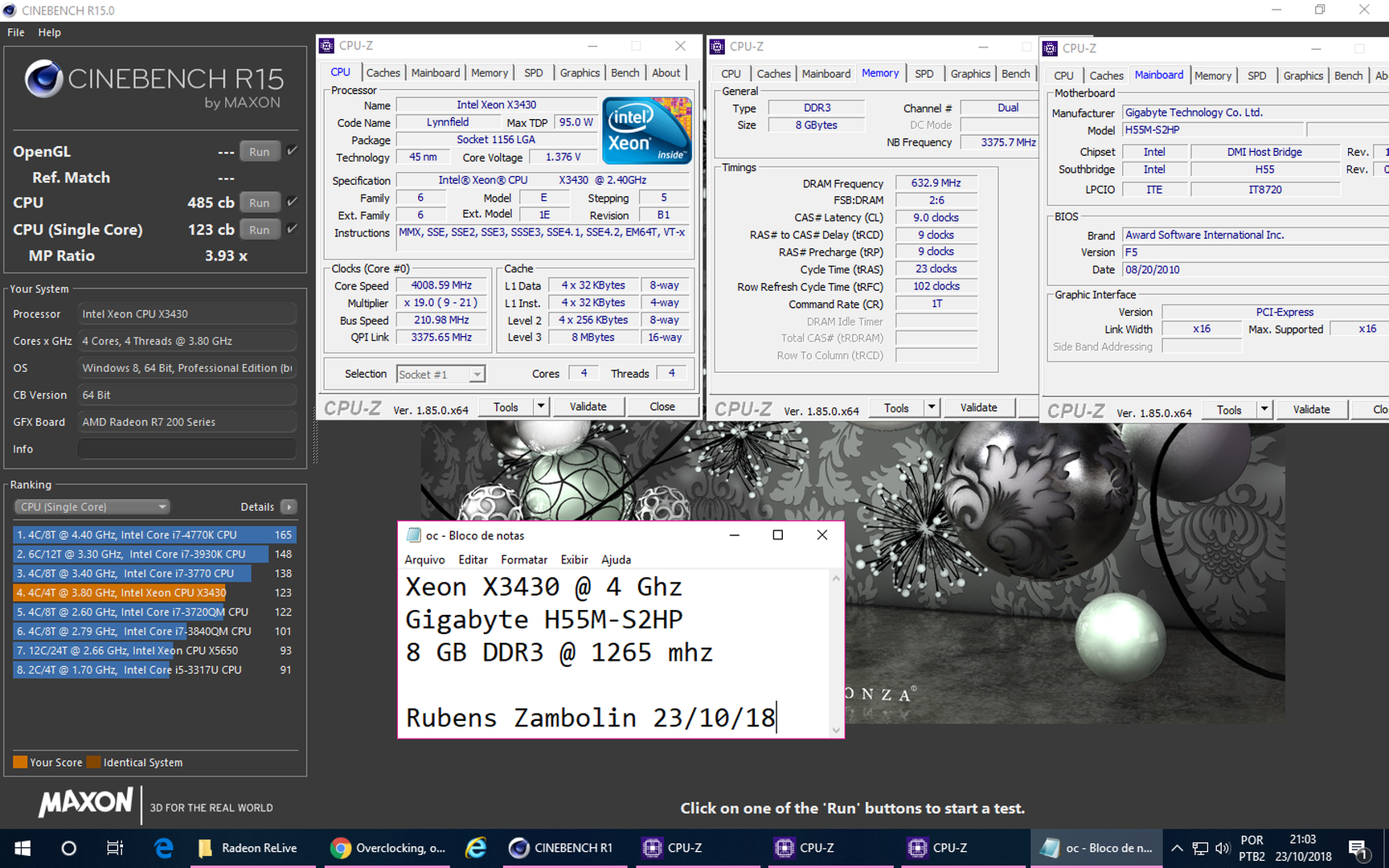Select ranking row Intel Xeon CPU X5650
The height and width of the screenshot is (868, 1389).
(154, 650)
